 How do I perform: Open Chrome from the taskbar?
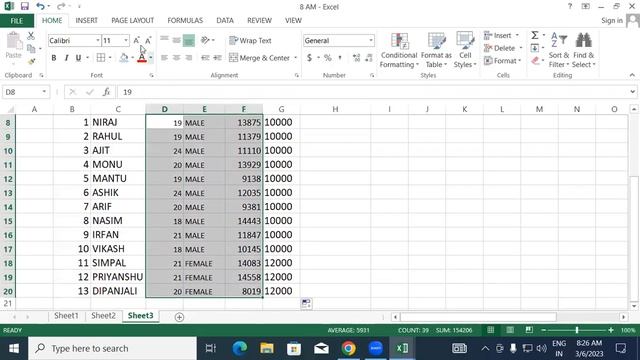point(349,348)
